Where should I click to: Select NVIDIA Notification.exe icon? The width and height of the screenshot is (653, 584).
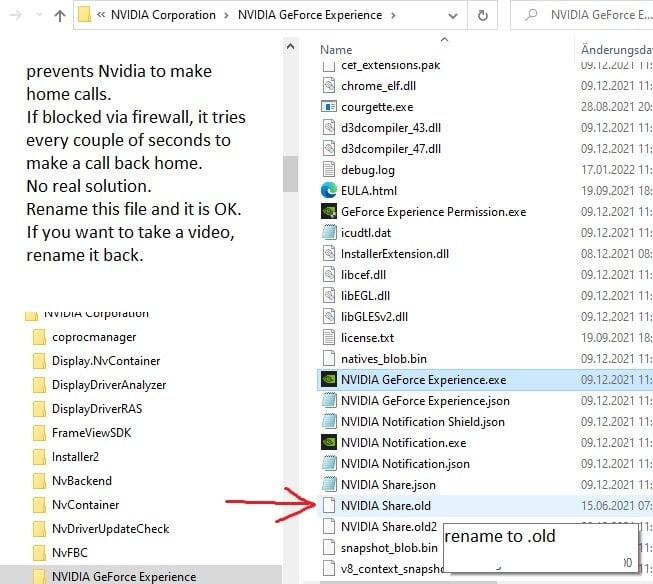pyautogui.click(x=329, y=442)
